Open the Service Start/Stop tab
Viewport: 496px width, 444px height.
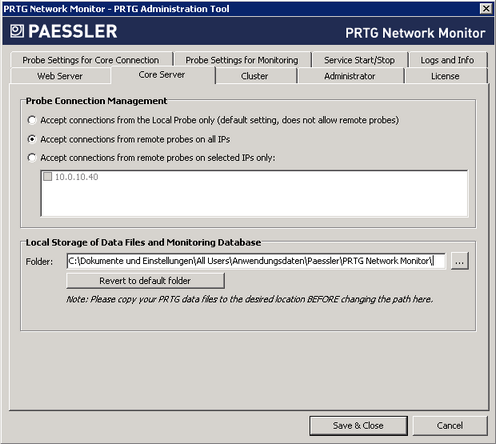tap(359, 60)
